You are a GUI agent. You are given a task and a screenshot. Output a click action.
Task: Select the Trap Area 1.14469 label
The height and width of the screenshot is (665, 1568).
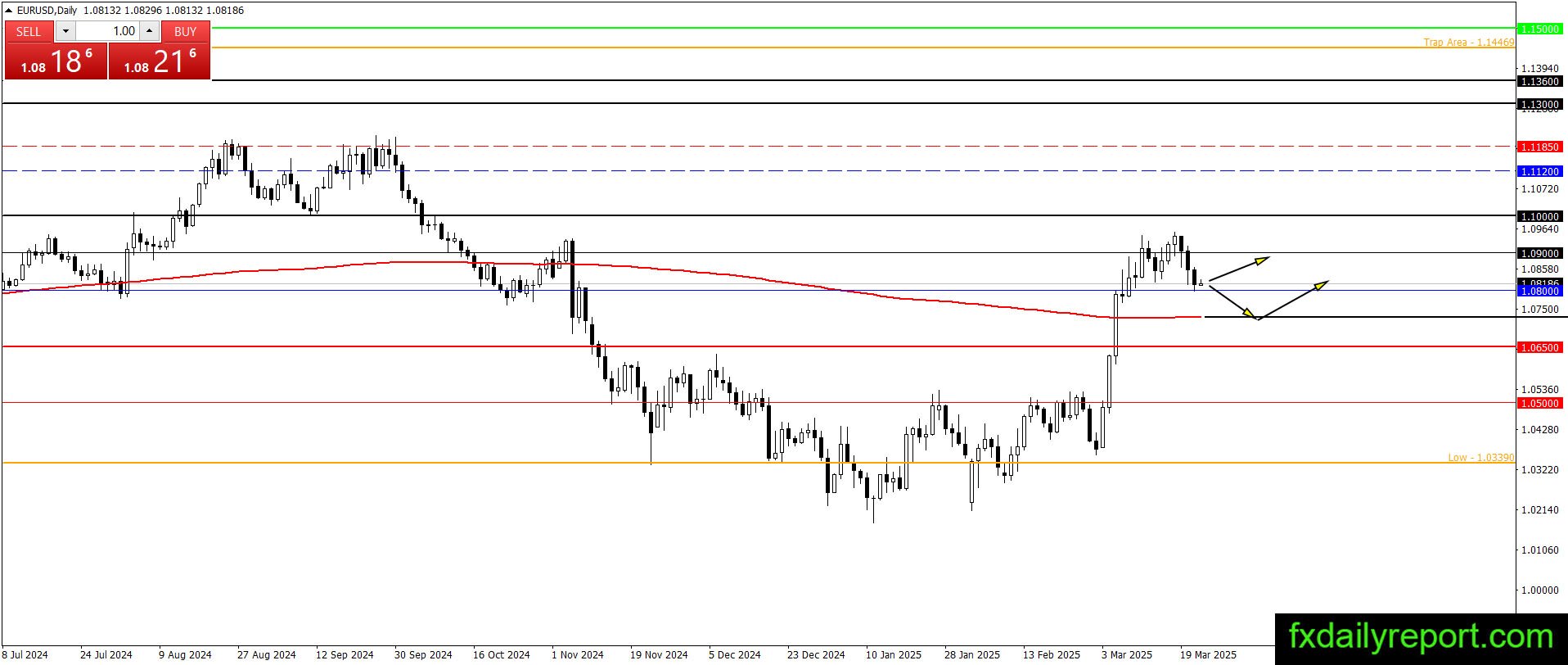[1468, 42]
